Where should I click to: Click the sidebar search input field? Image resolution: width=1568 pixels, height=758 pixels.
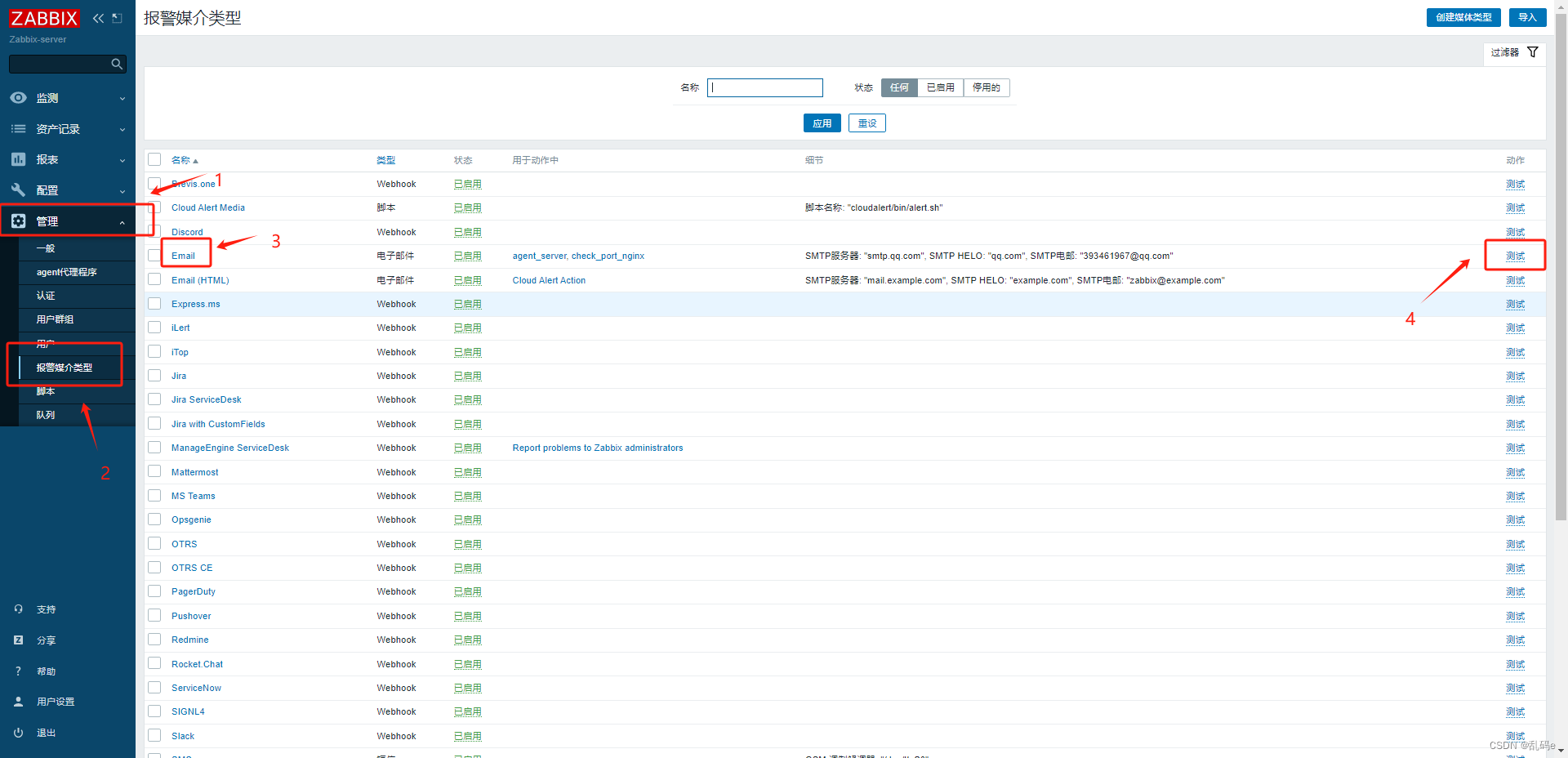pos(59,64)
